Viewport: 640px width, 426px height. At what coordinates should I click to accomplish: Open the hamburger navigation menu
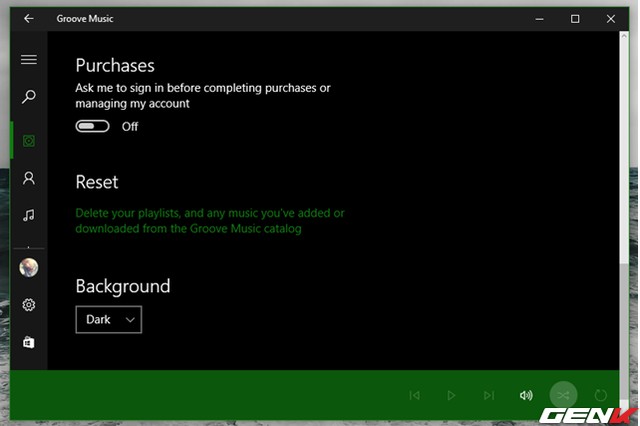point(29,60)
